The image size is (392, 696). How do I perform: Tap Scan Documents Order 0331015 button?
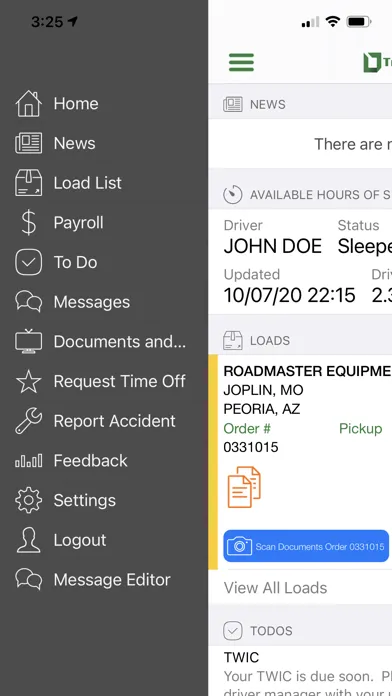306,546
